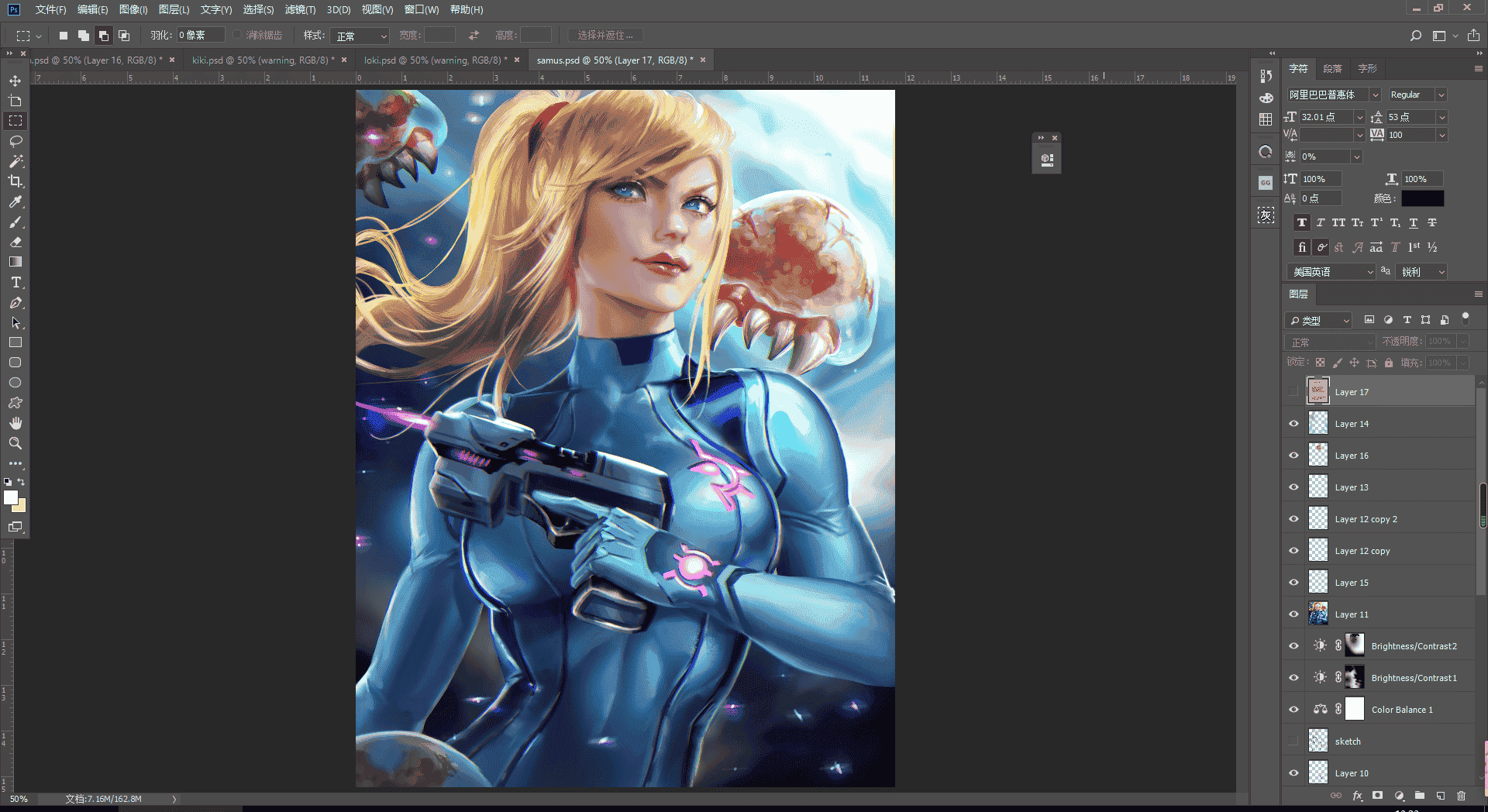The height and width of the screenshot is (812, 1488).
Task: Select the Horizontal Type tool
Action: [x=15, y=282]
